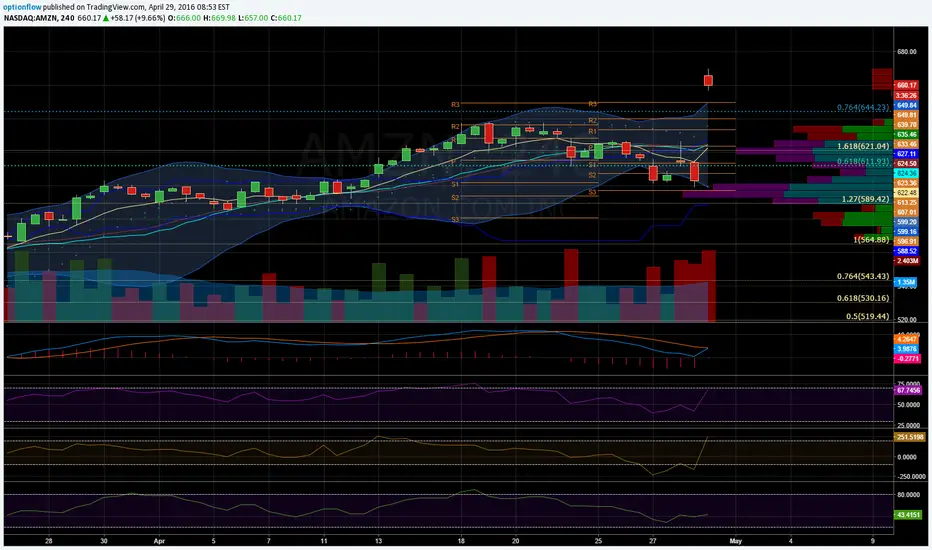Viewport: 932px width, 550px height.
Task: Click the Fibonacci label 0.764(644.23)
Action: (863, 108)
